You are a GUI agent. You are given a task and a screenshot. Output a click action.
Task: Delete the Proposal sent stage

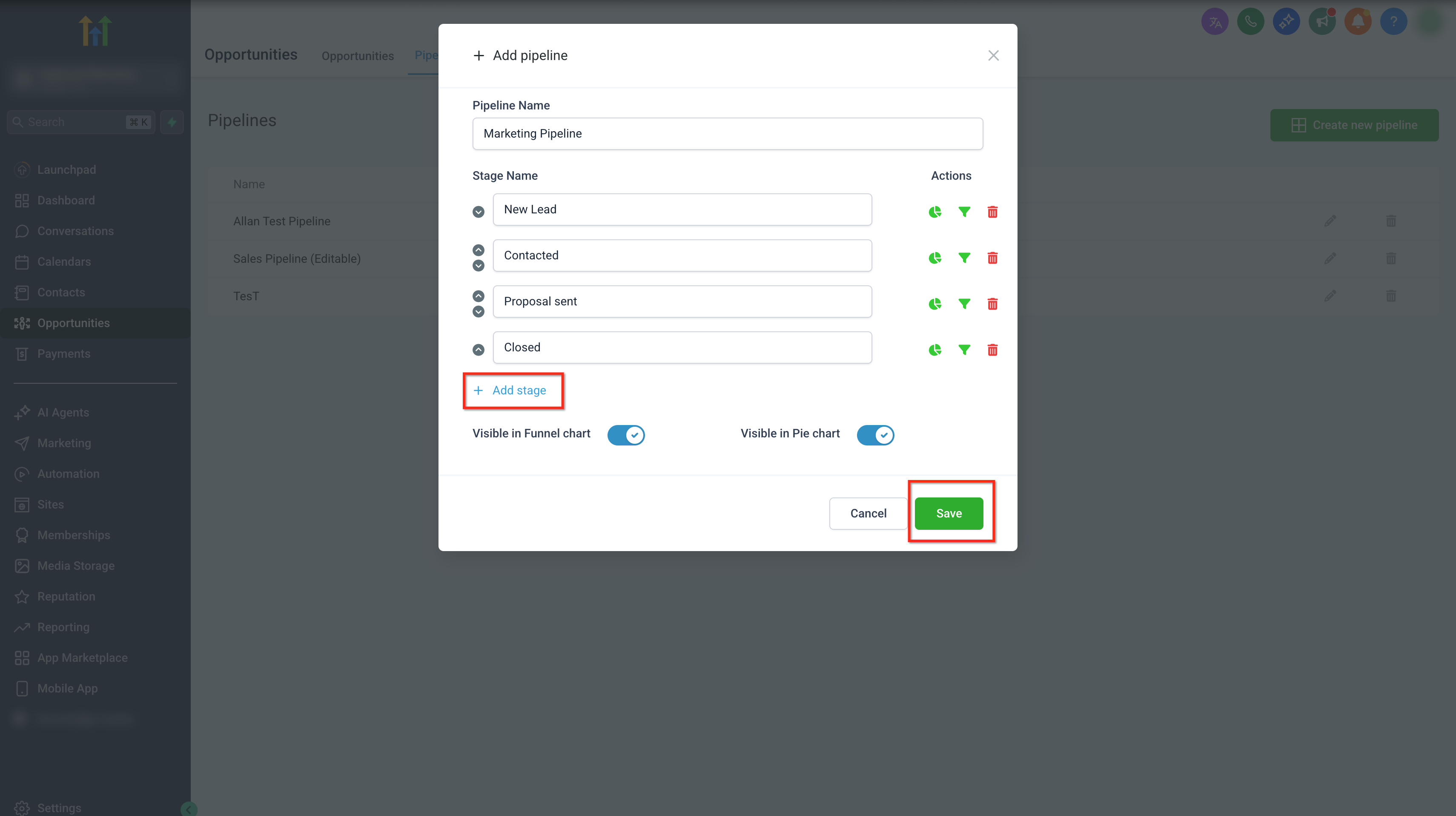(992, 304)
